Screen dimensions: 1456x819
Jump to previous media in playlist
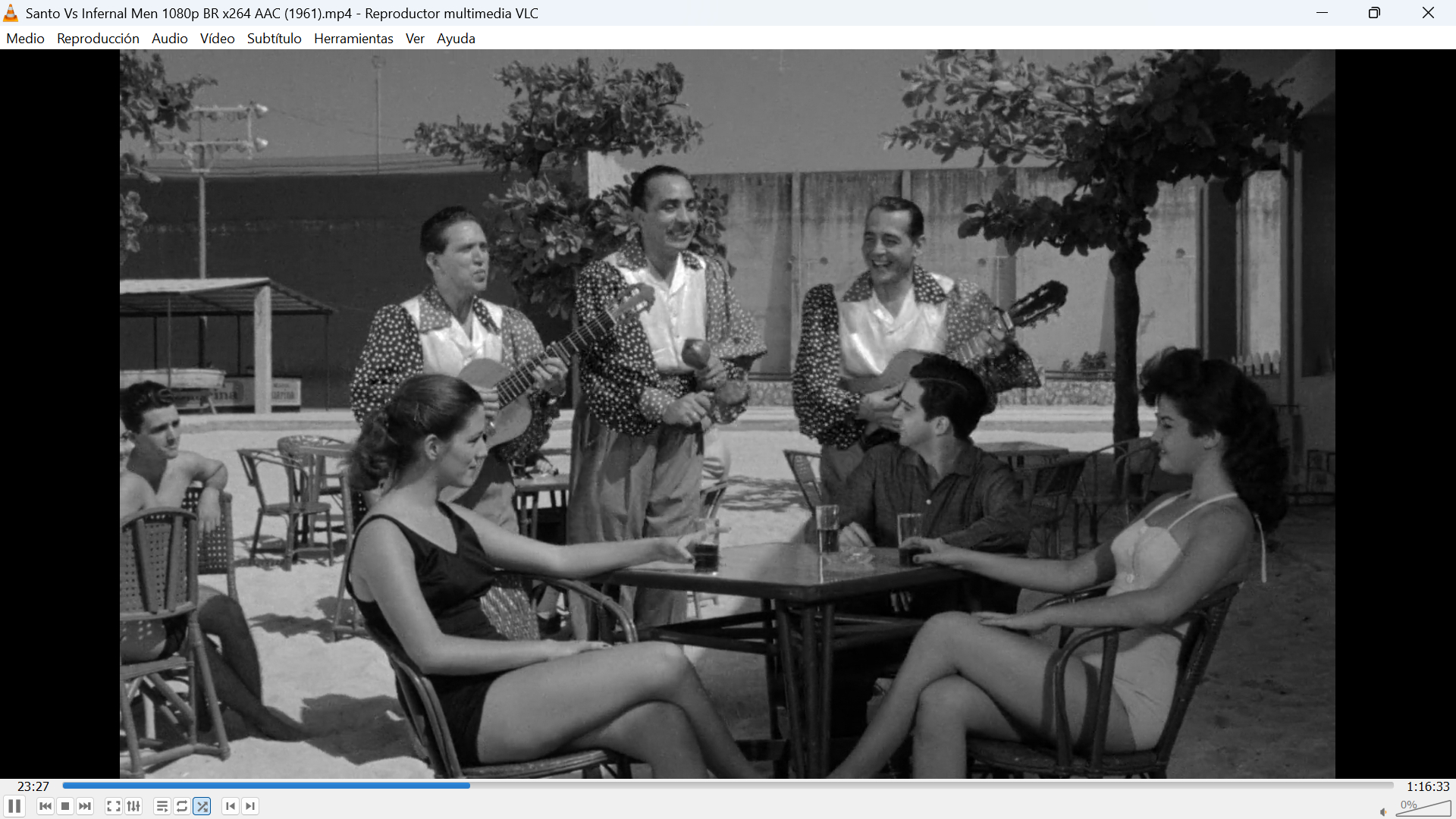click(x=45, y=806)
